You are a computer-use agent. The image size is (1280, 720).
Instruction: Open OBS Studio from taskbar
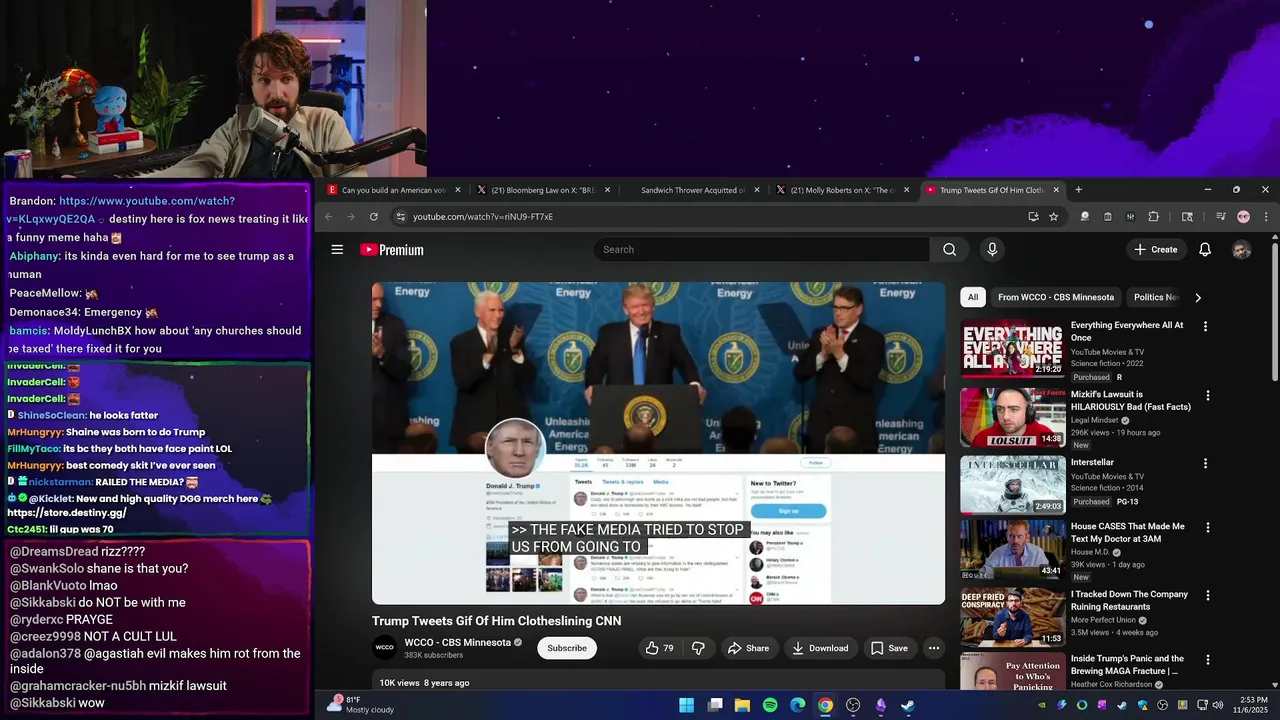(853, 705)
